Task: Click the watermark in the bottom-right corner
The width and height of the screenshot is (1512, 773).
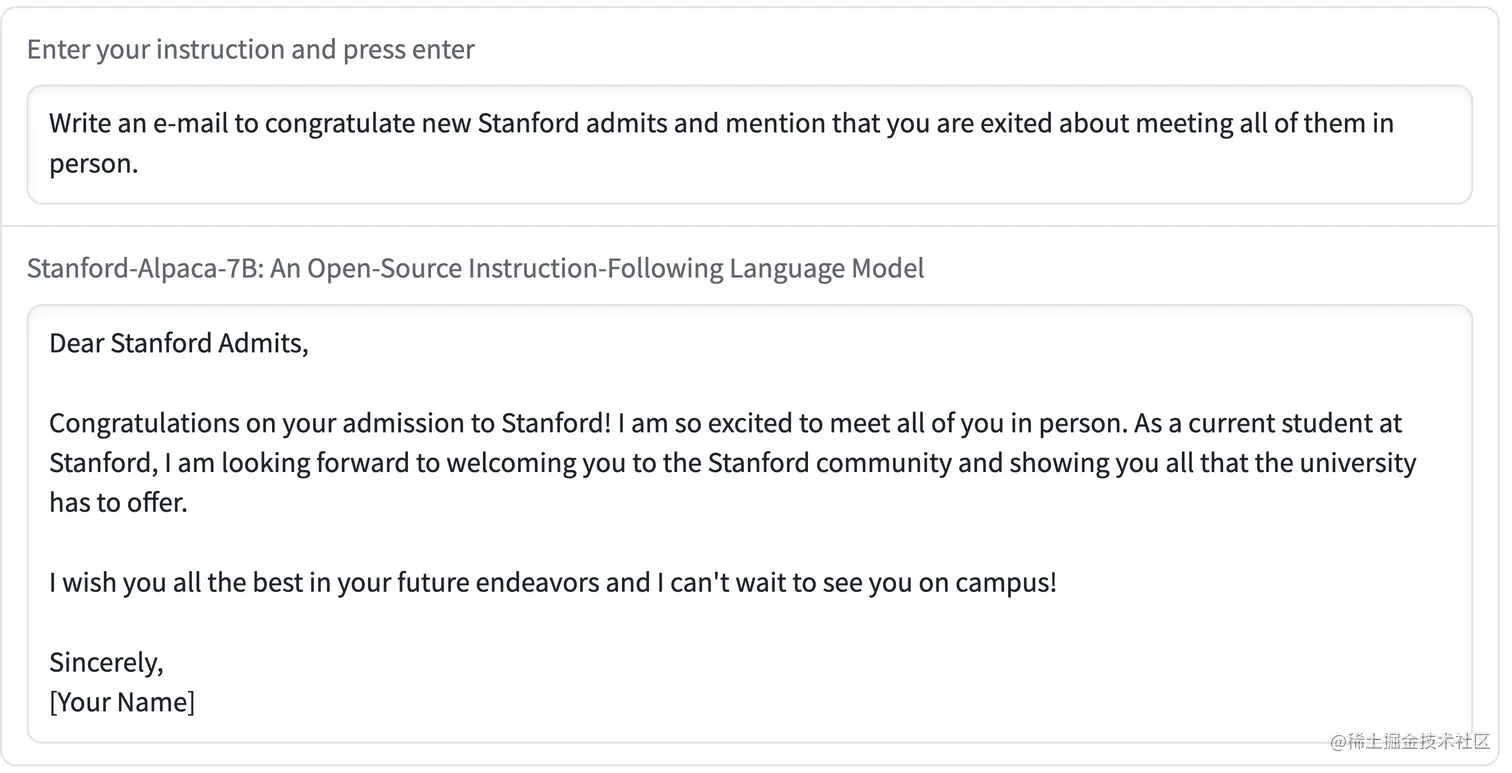Action: [x=1410, y=742]
